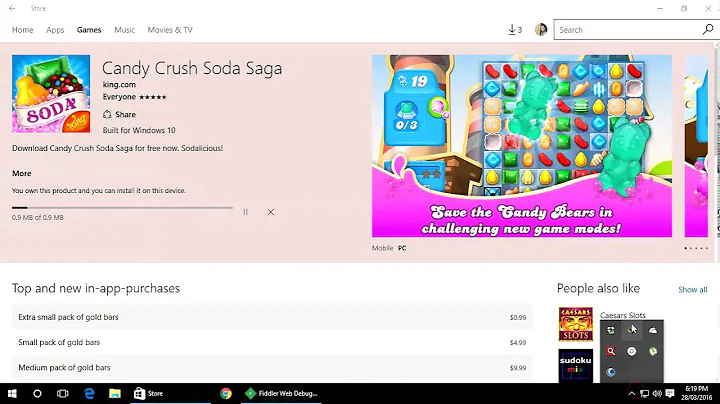The height and width of the screenshot is (404, 720).
Task: Click Show all for People also like
Action: tap(692, 290)
